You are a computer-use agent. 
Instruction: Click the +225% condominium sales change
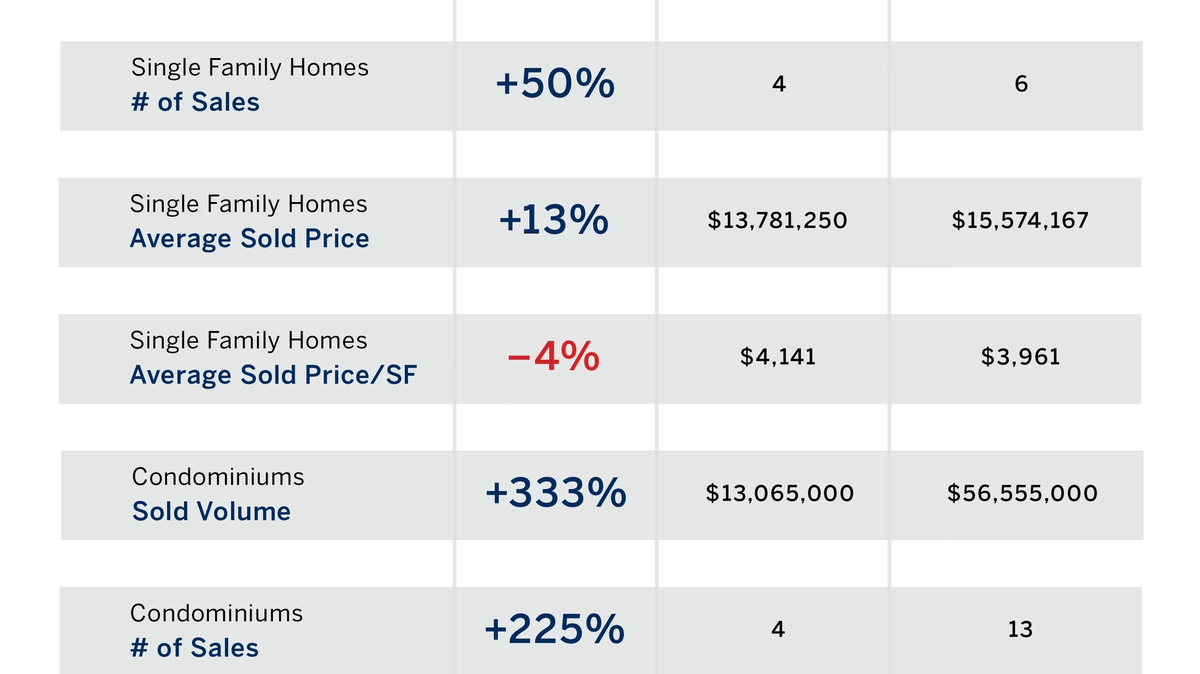[x=555, y=630]
